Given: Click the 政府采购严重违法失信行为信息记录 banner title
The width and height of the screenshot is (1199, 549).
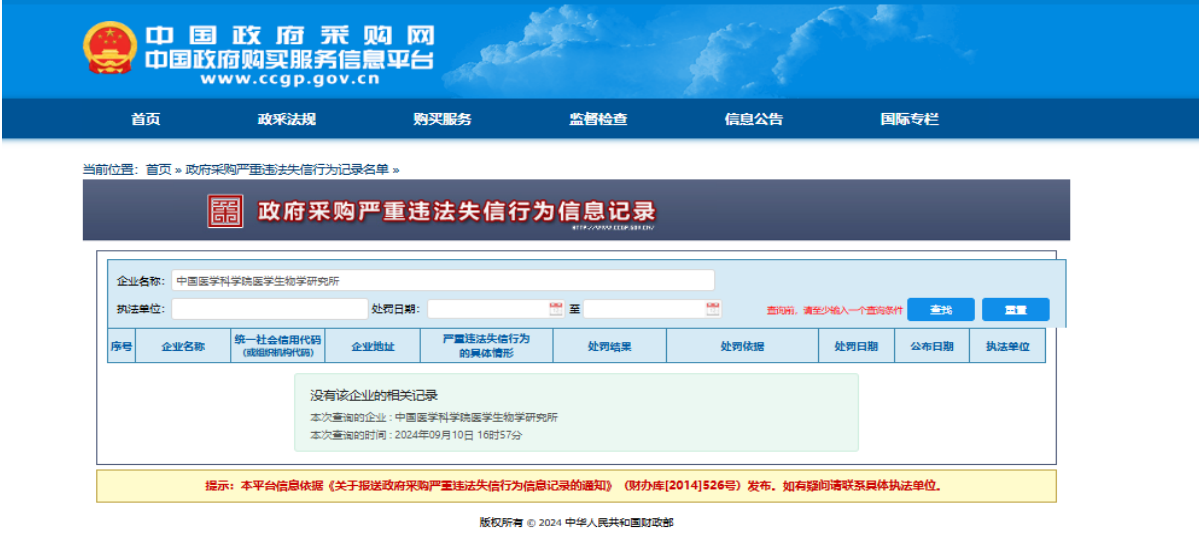Looking at the screenshot, I should click(x=457, y=211).
